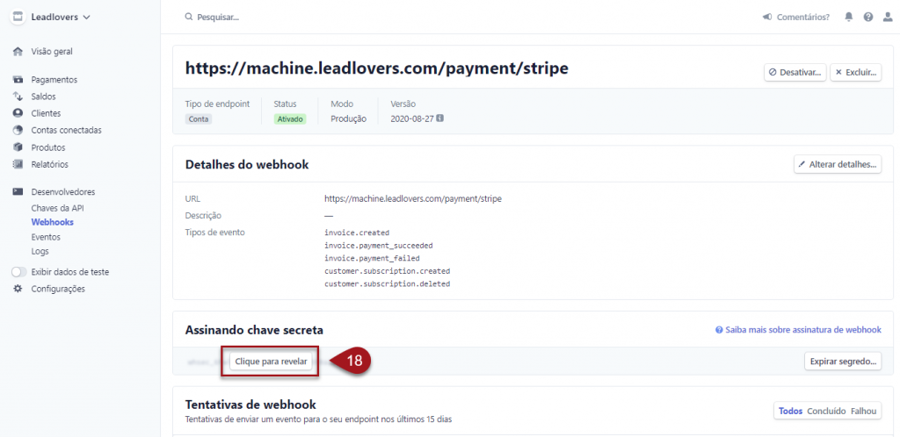Click the Clientes sidebar icon
This screenshot has height=437, width=900.
pyautogui.click(x=18, y=113)
